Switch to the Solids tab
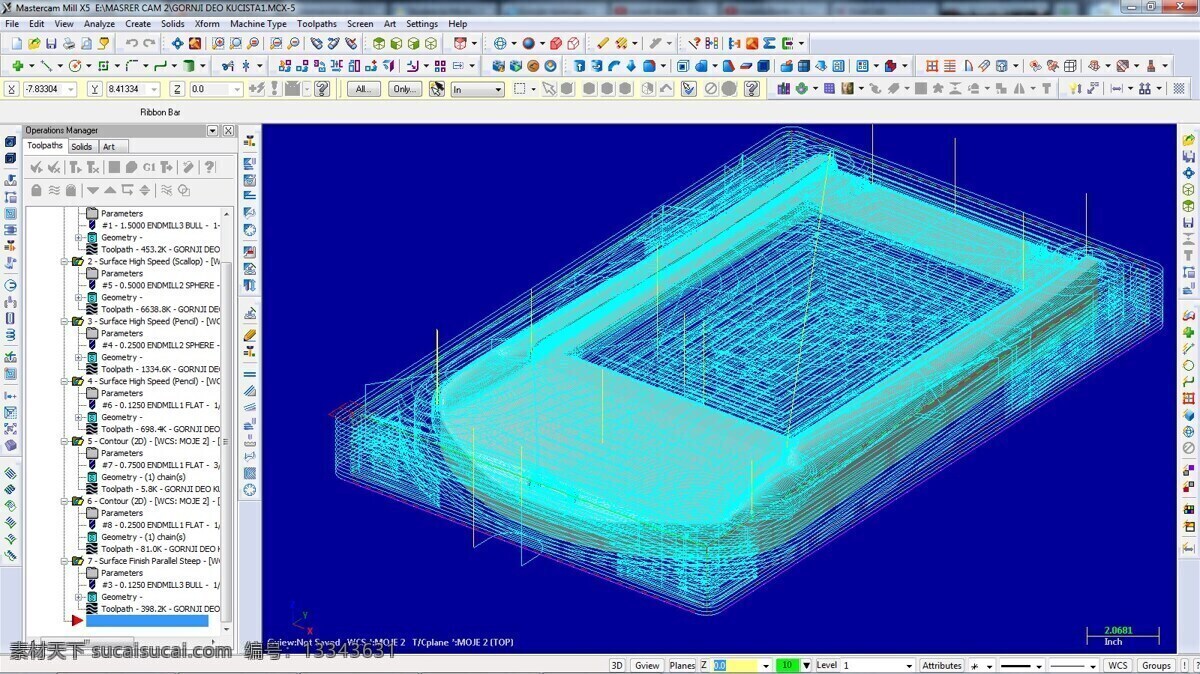This screenshot has height=674, width=1200. point(81,146)
